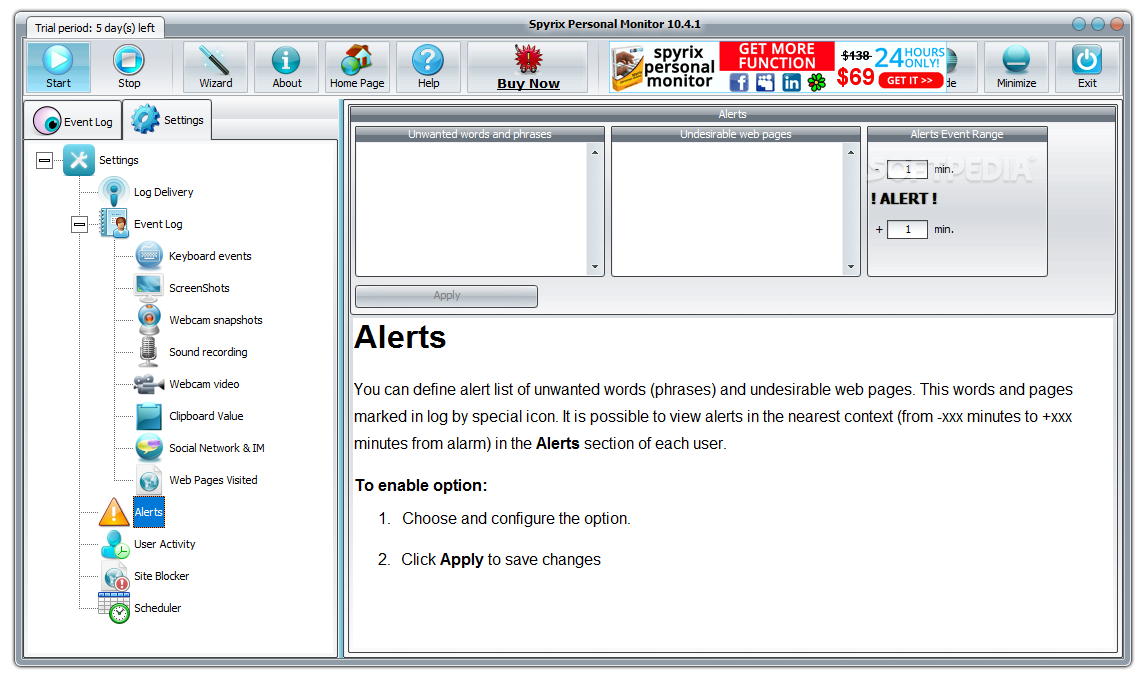1147x678 pixels.
Task: Open Social Network & IM settings
Action: 217,448
